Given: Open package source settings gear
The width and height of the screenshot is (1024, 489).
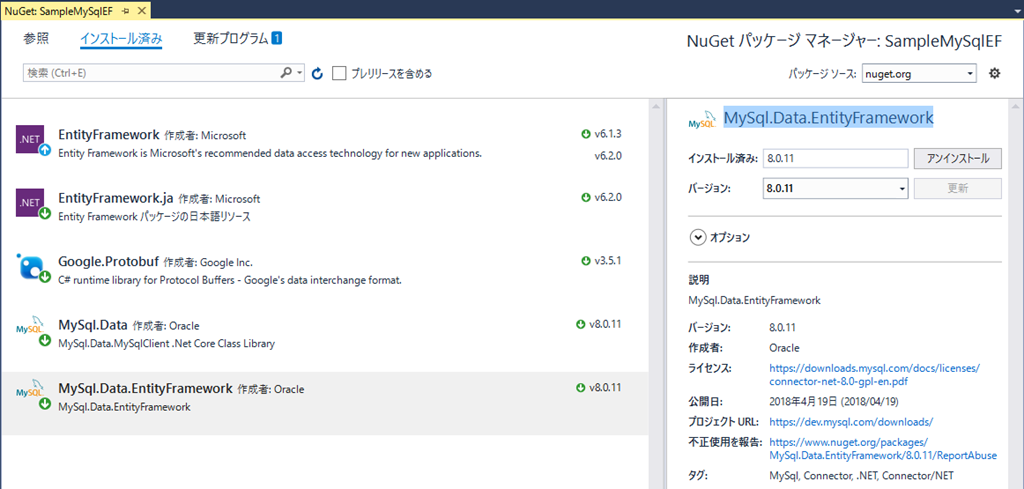Looking at the screenshot, I should pyautogui.click(x=994, y=74).
